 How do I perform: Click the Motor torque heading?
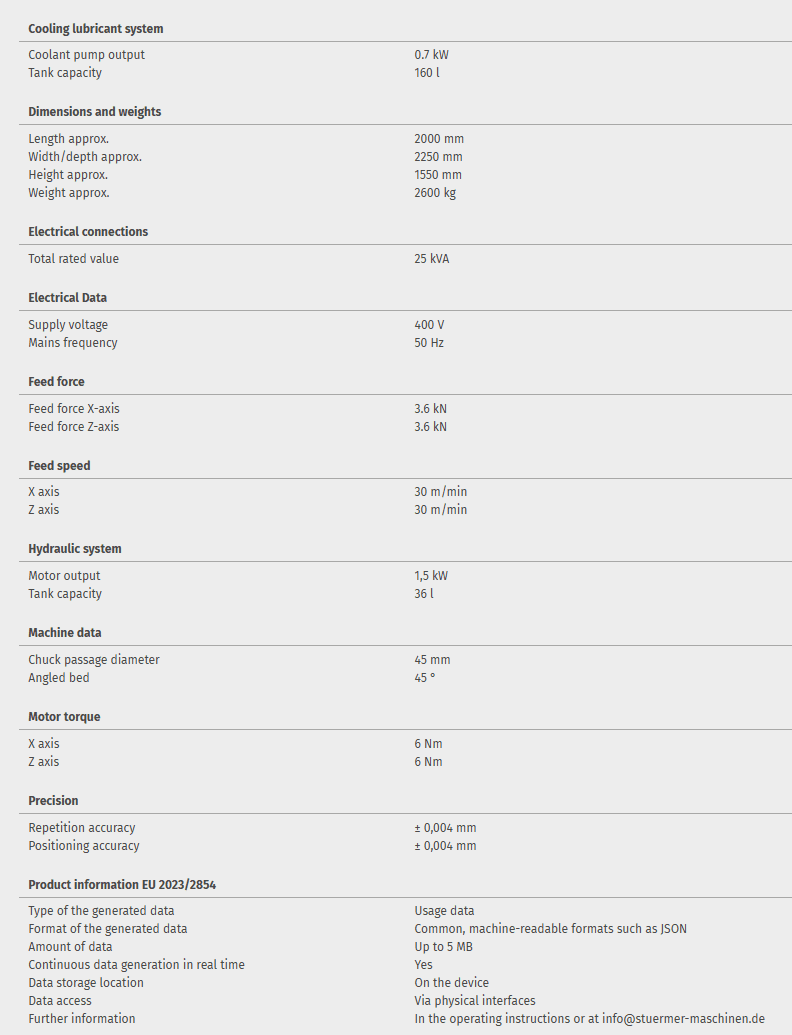64,717
